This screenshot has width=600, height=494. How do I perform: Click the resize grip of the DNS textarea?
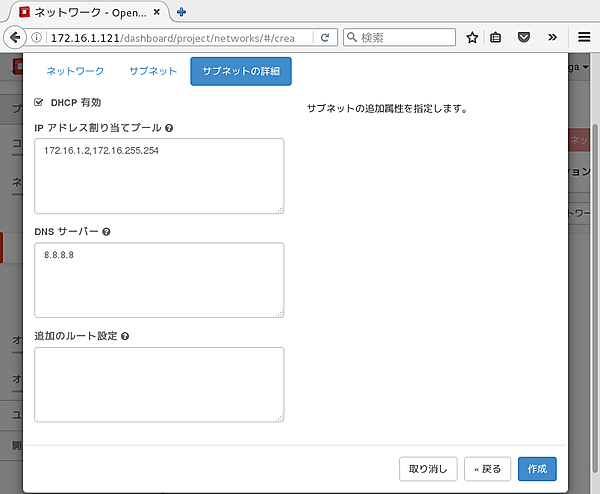(x=280, y=314)
